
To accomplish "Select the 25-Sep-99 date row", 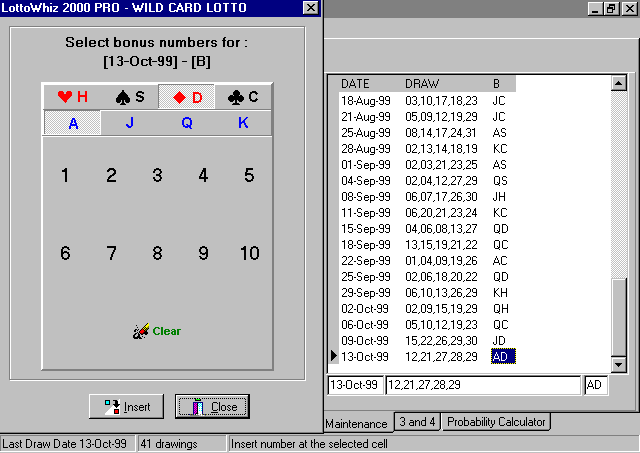I will point(366,277).
